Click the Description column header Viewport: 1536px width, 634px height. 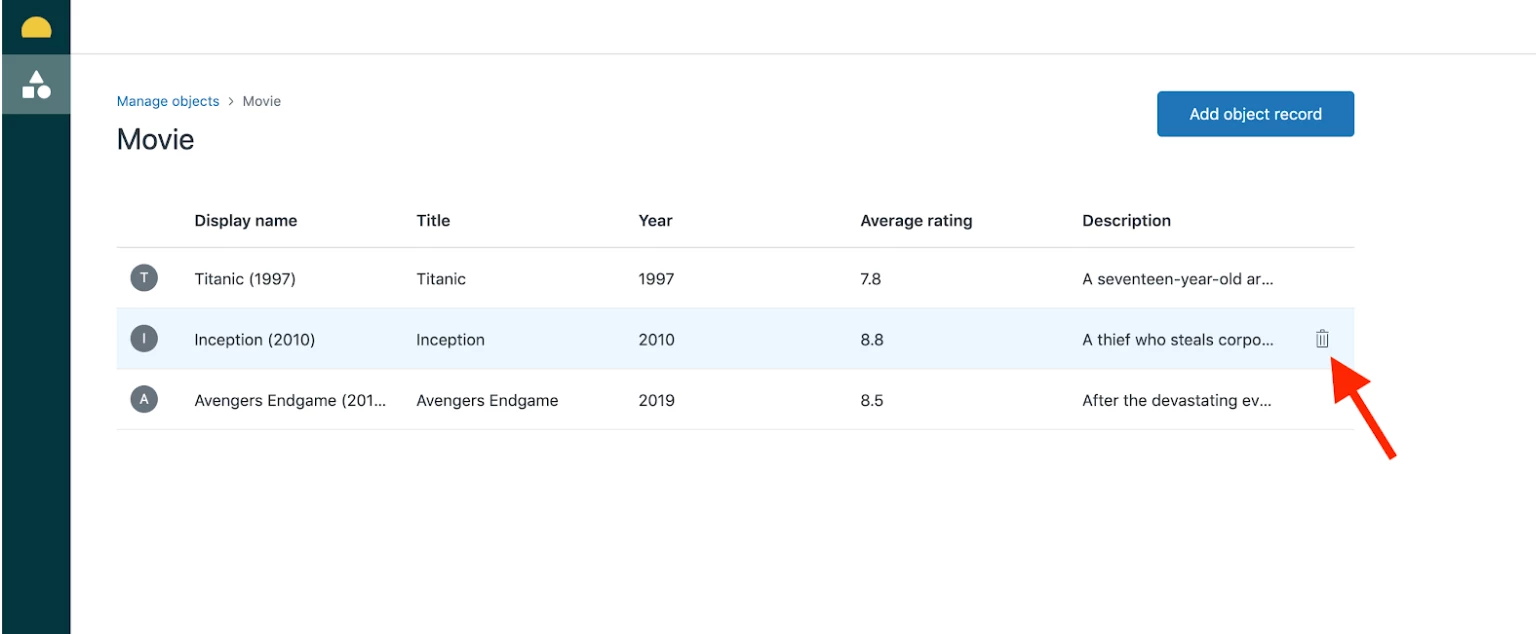coord(1126,221)
